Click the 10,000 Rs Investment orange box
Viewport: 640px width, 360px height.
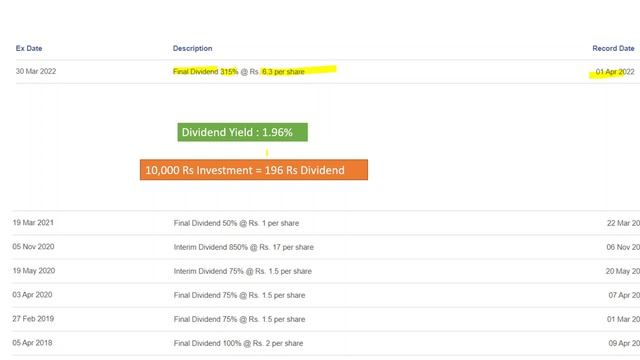(x=253, y=170)
